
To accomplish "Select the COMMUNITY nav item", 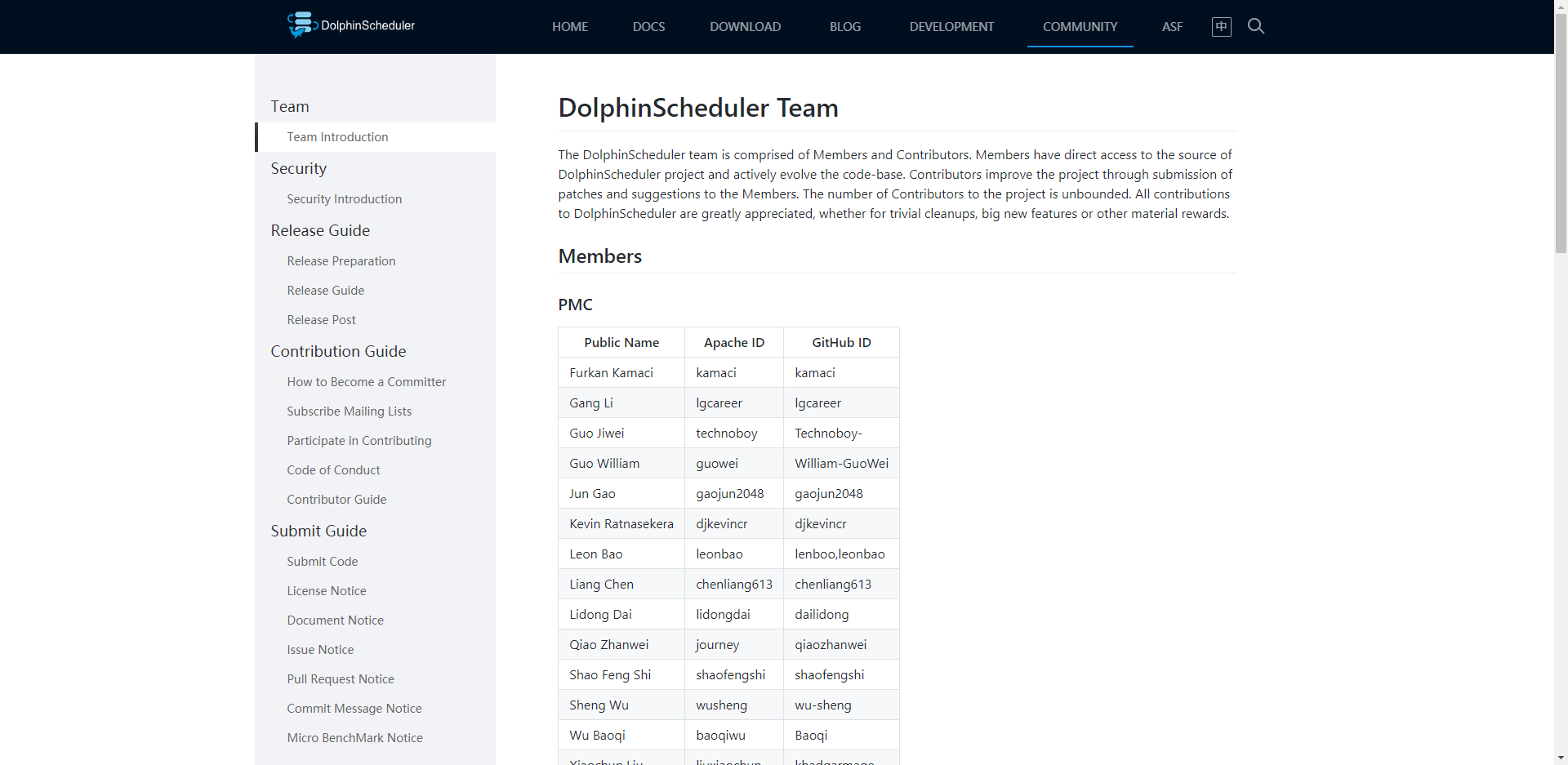I will point(1080,27).
